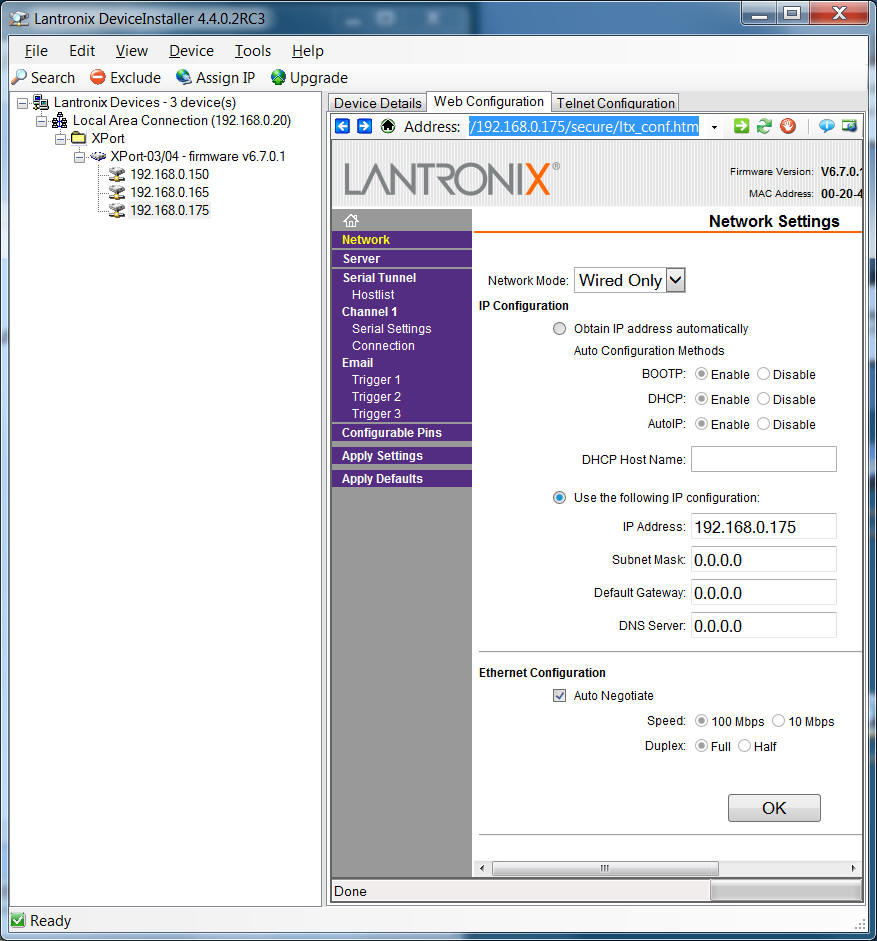Click the horizontal scrollbar left arrow
This screenshot has height=941, width=877.
482,868
